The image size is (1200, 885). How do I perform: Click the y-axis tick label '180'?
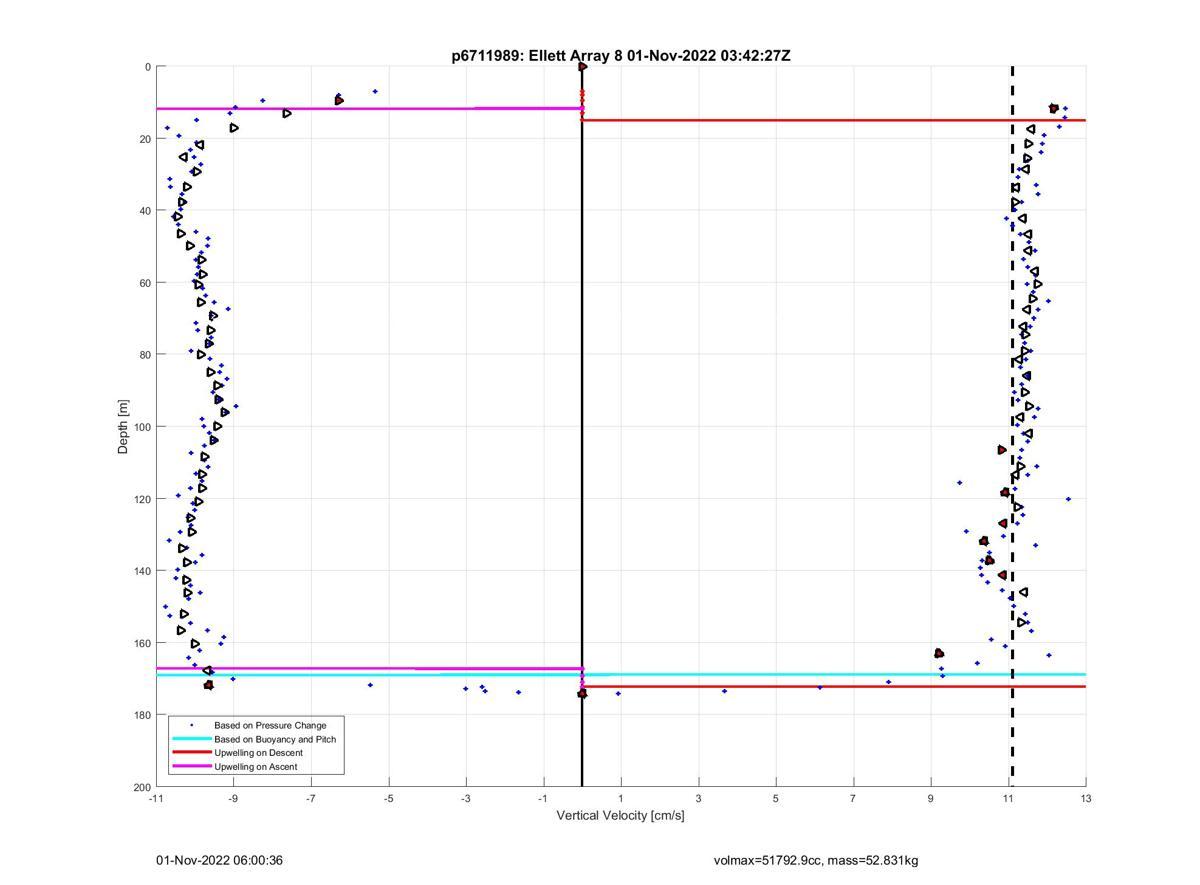142,715
